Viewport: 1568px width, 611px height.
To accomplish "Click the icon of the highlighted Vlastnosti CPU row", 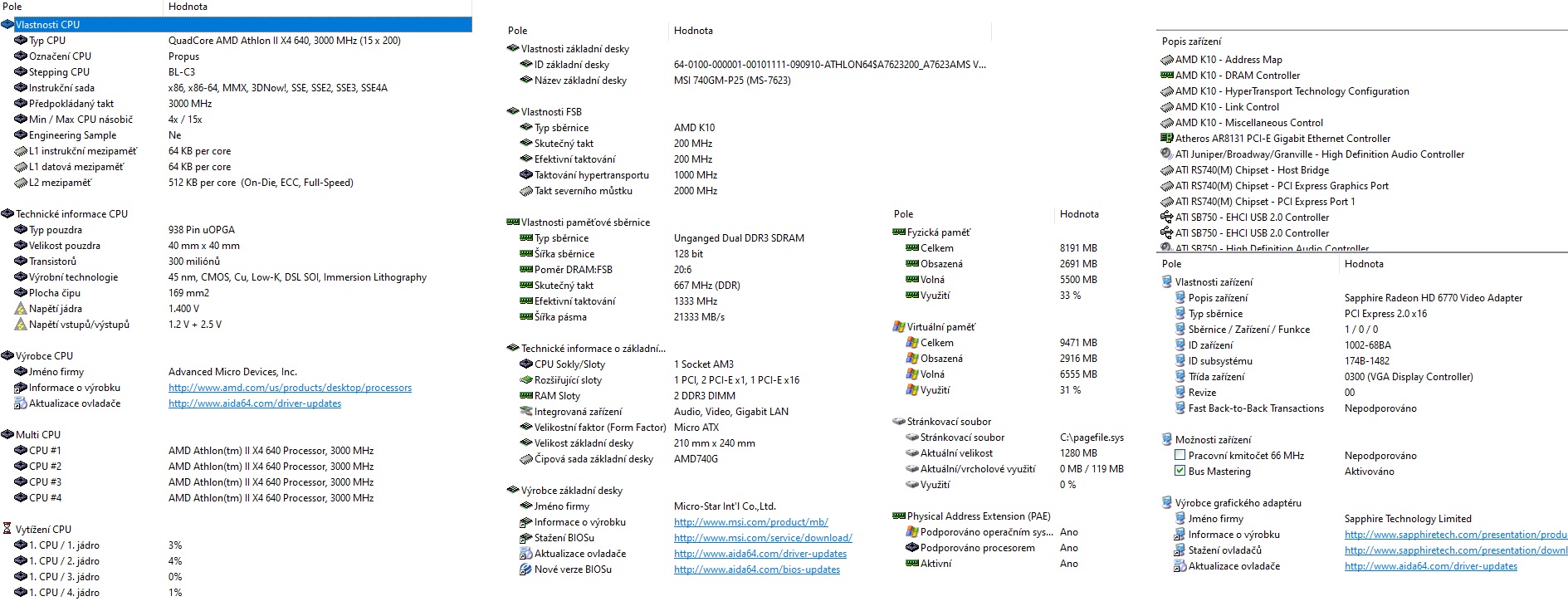I will tap(7, 25).
